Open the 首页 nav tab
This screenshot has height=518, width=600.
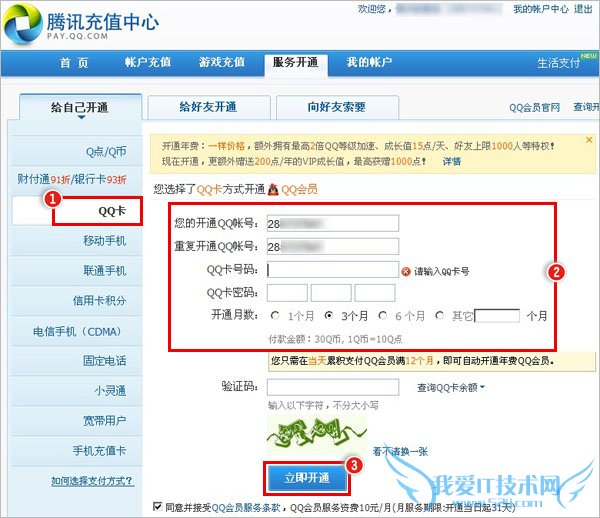coord(74,62)
